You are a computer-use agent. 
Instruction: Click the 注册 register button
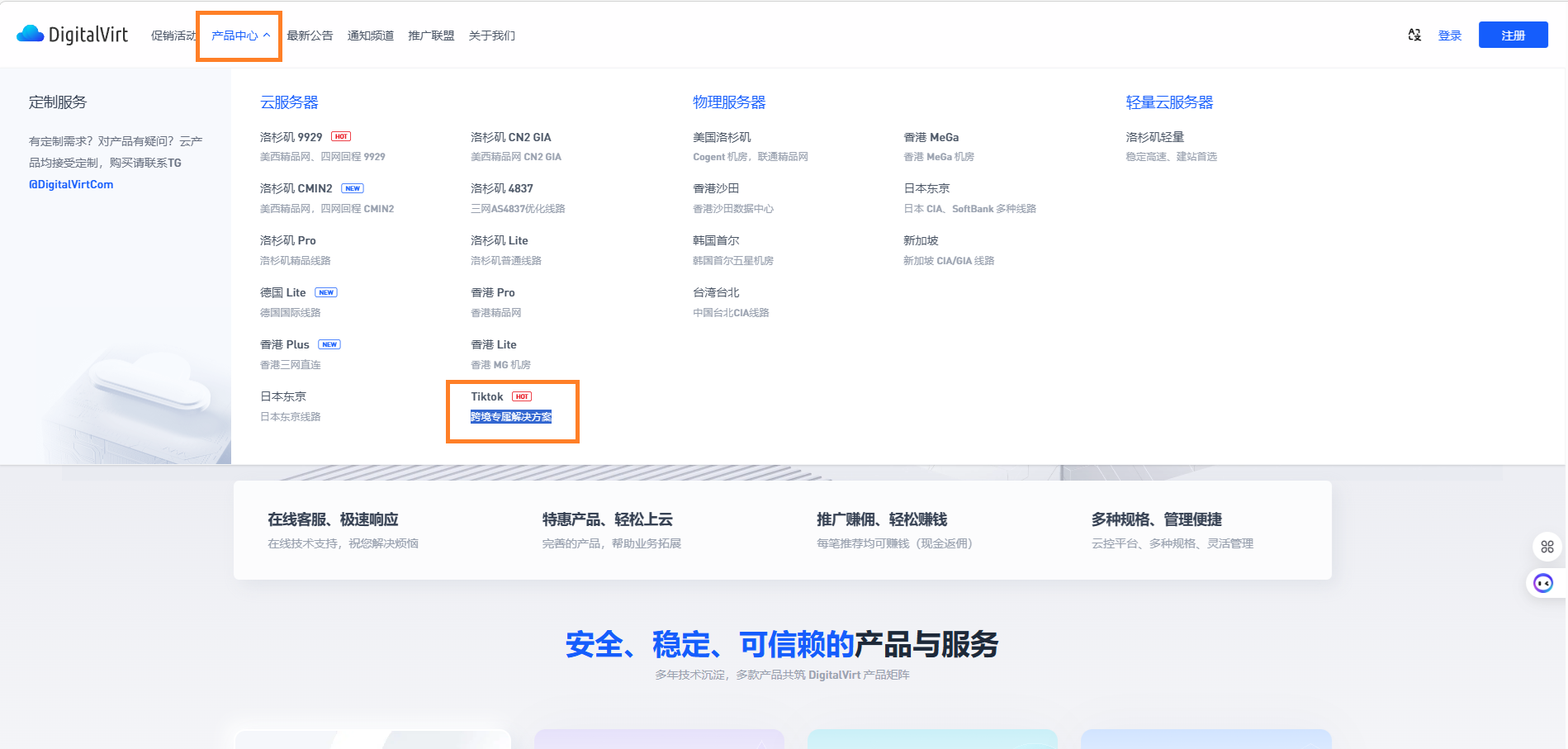click(1513, 35)
